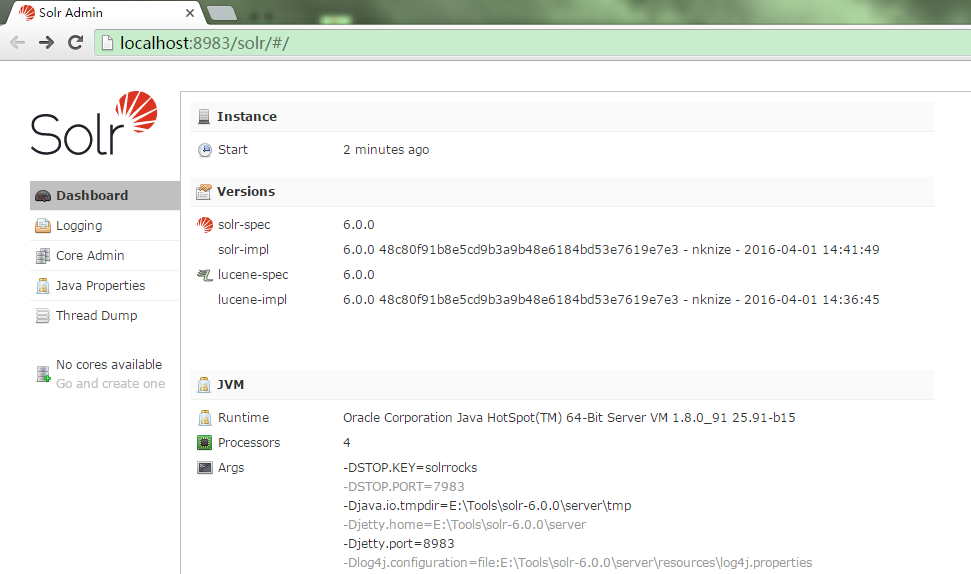971x574 pixels.
Task: Click the Runtime row icon
Action: (204, 418)
